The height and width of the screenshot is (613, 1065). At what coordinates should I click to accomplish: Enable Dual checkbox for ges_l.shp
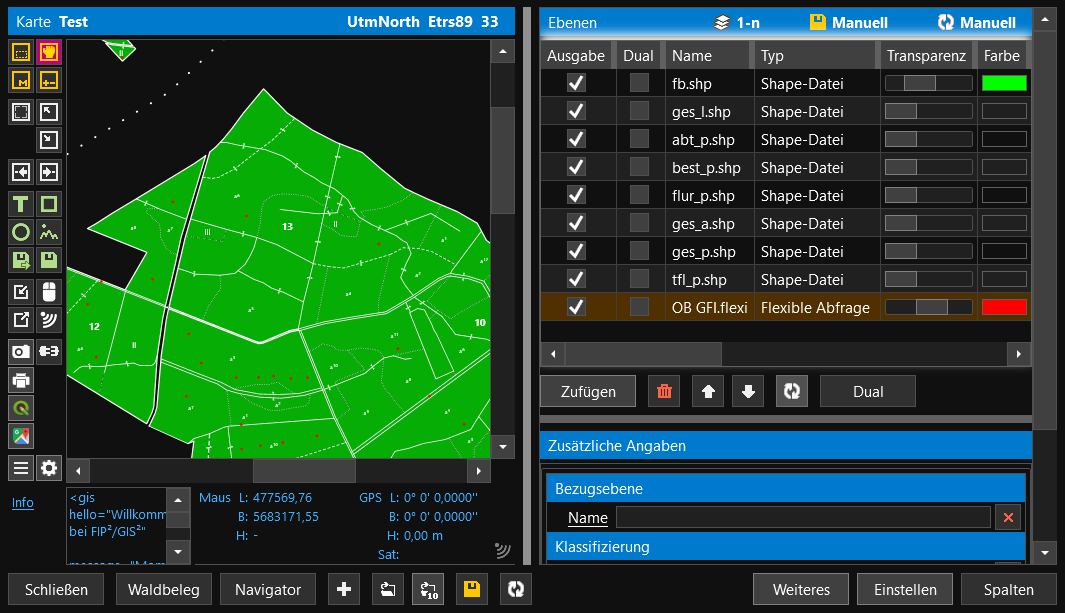coord(638,112)
